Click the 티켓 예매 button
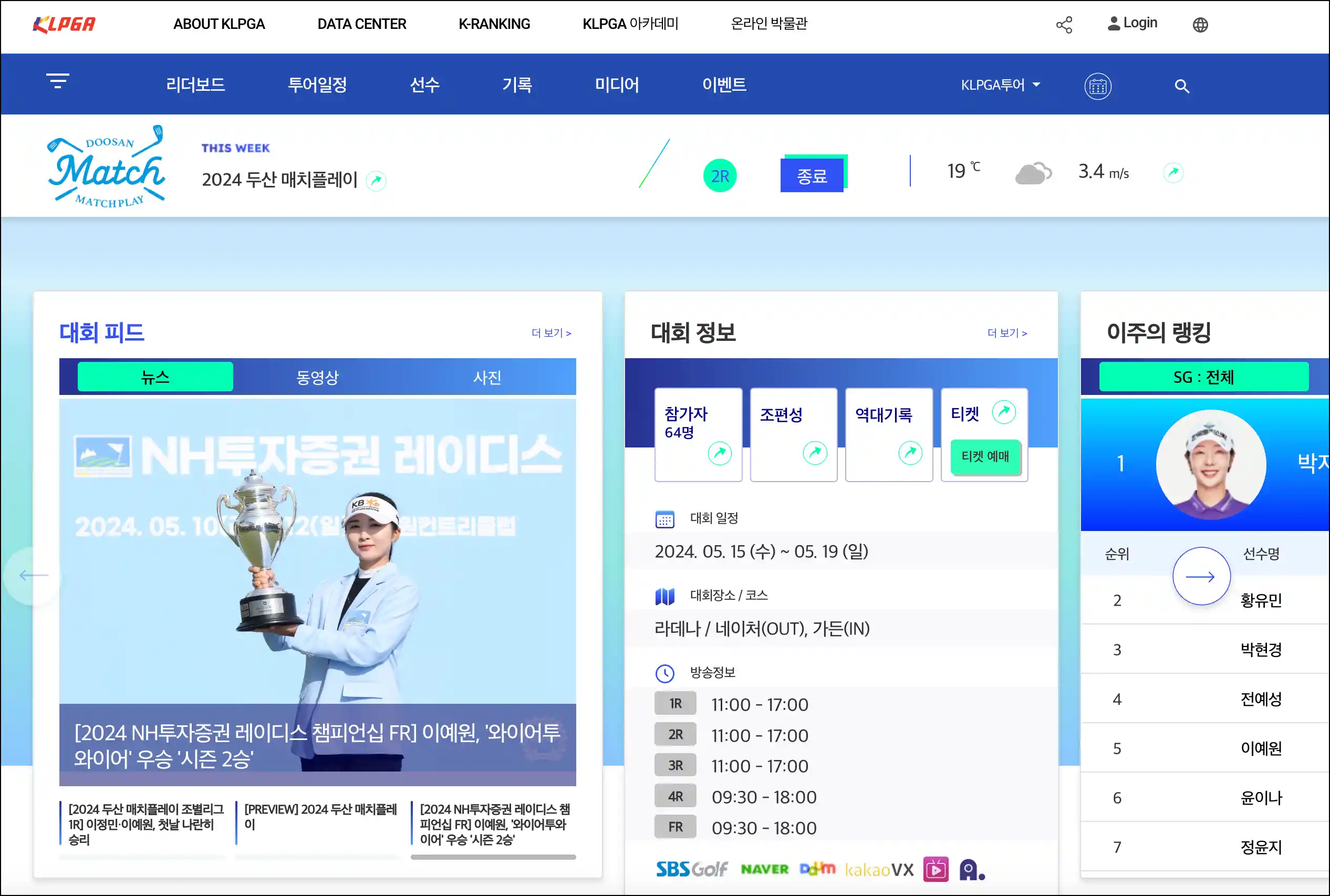 985,456
